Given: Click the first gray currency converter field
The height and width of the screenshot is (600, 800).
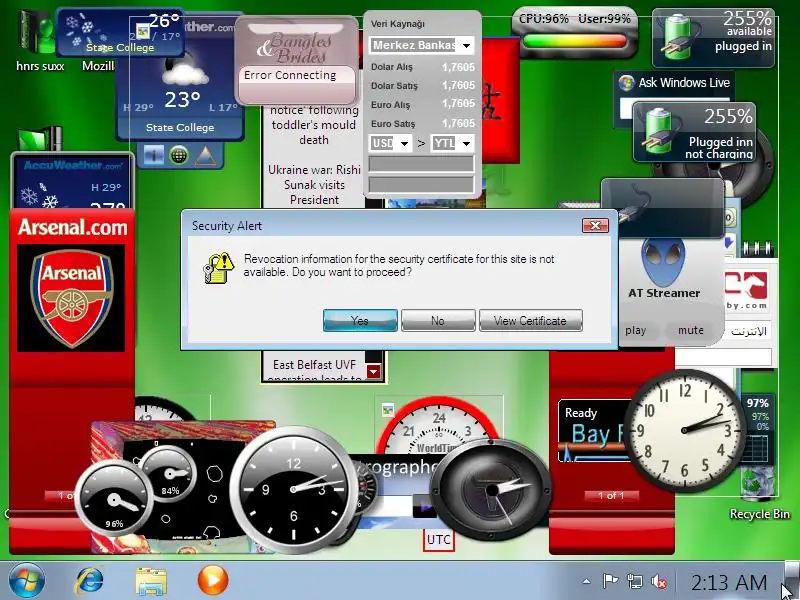Looking at the screenshot, I should [x=421, y=164].
